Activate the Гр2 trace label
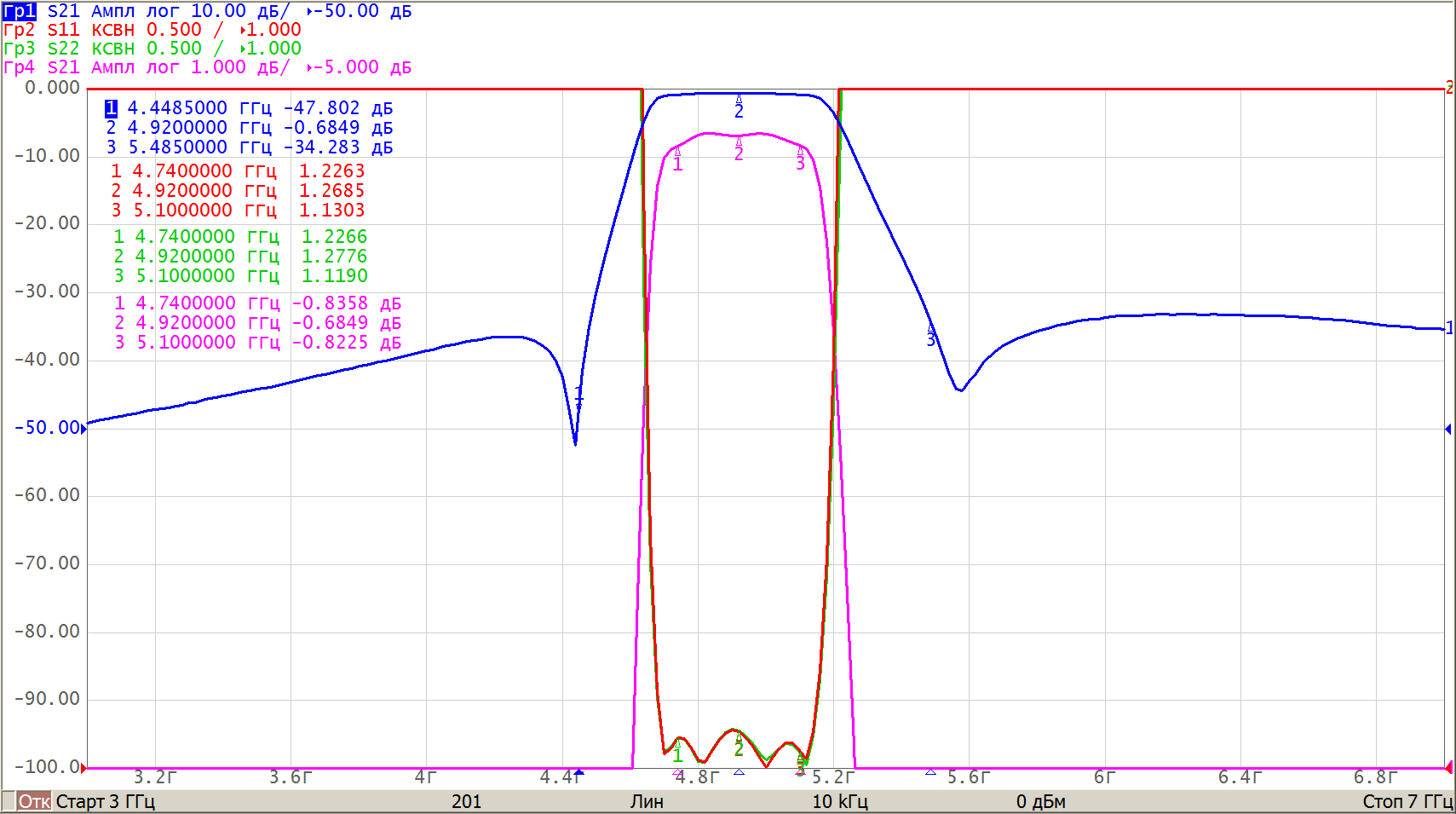Screen dimensions: 1456x814 [19, 30]
